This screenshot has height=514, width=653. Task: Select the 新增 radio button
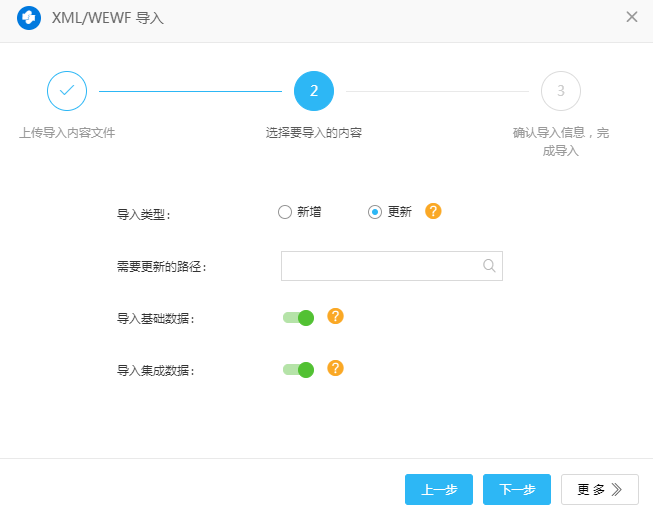[x=285, y=212]
